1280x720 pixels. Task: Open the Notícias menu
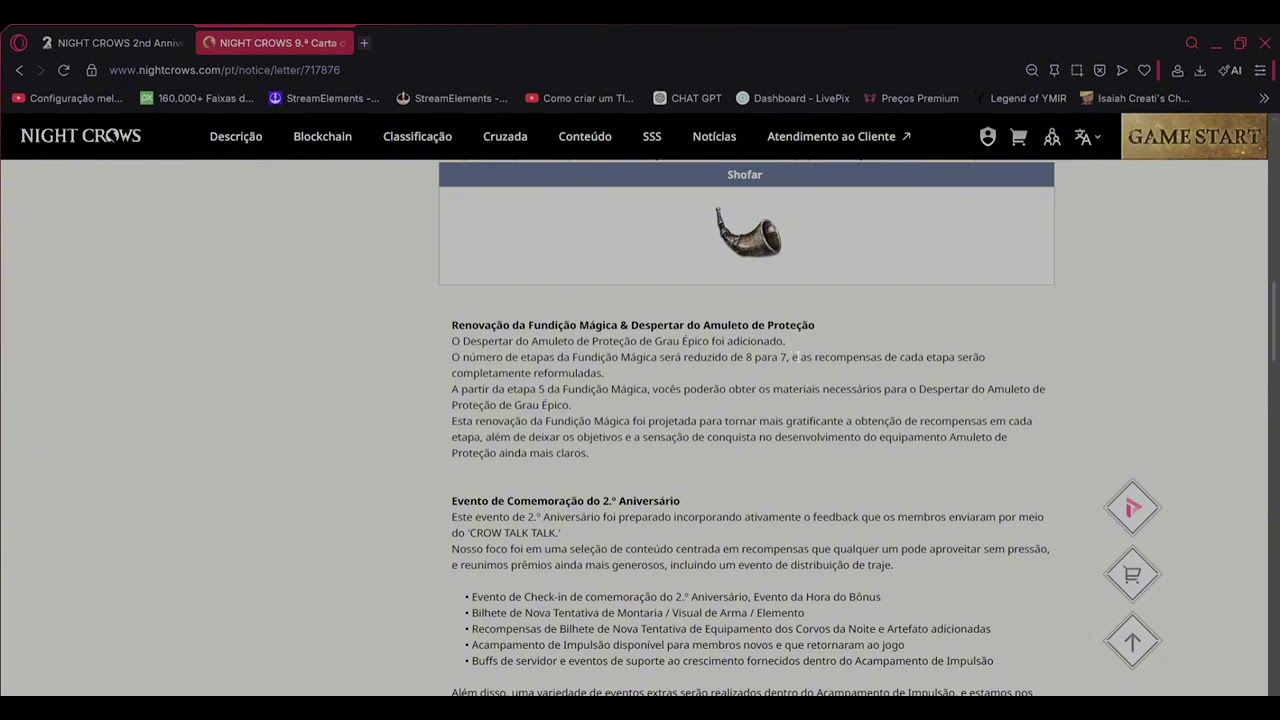[714, 137]
